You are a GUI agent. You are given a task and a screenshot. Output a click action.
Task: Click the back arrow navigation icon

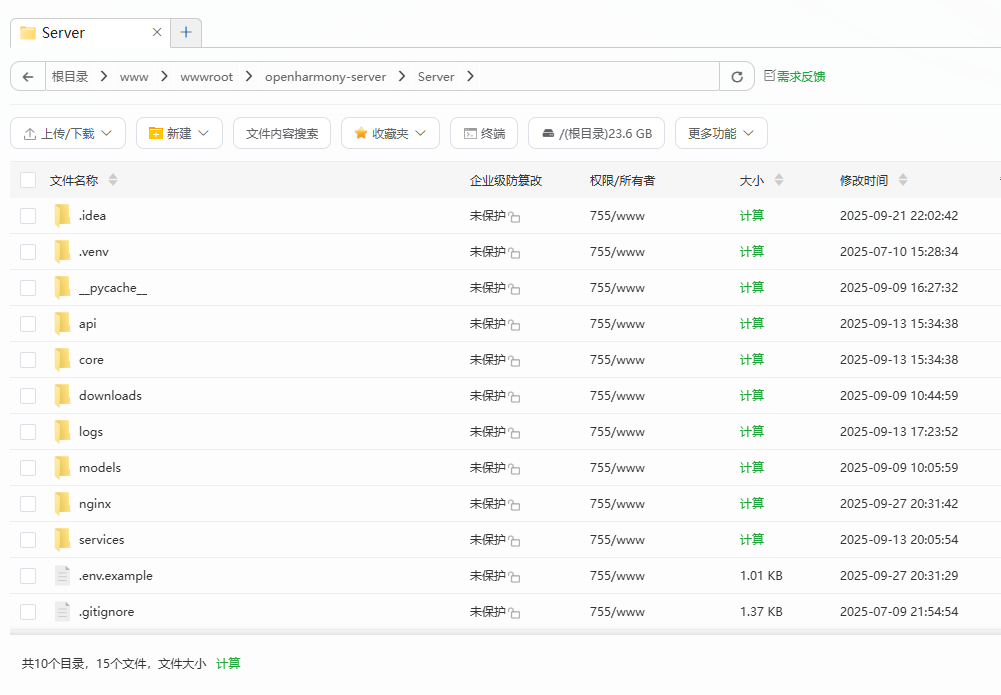pyautogui.click(x=28, y=77)
